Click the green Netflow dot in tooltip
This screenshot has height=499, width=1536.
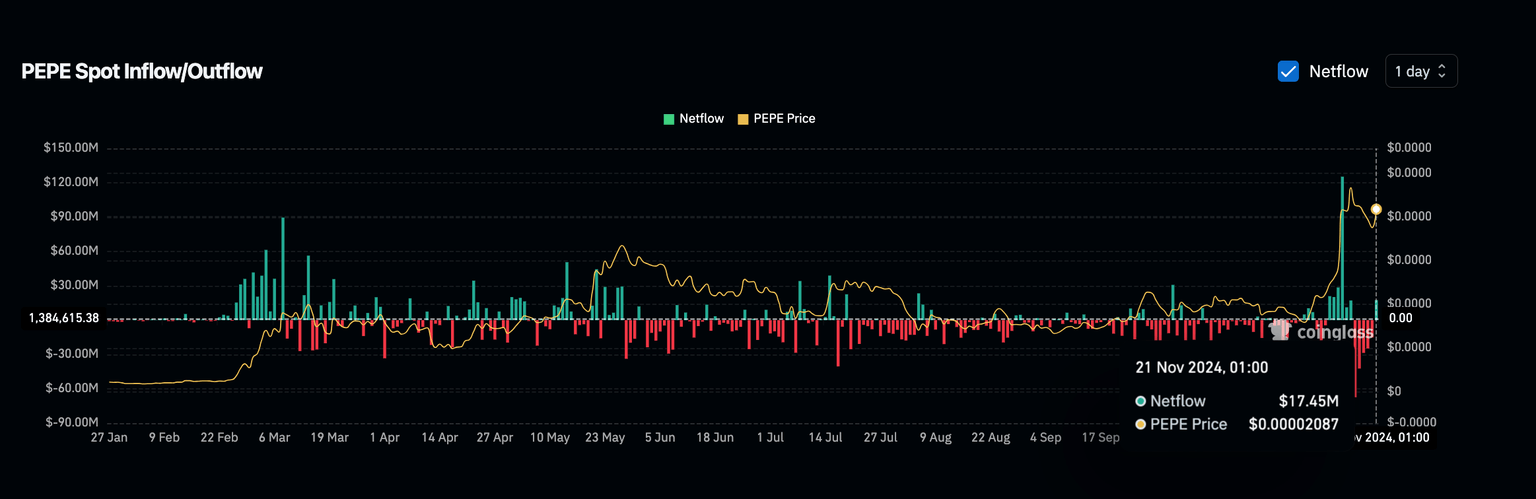tap(1141, 401)
